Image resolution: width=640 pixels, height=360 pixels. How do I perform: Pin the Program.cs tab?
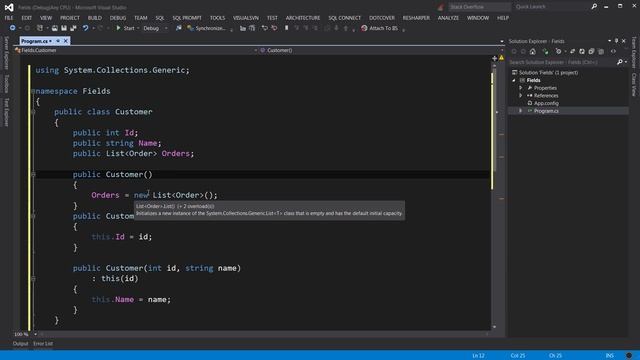click(58, 41)
